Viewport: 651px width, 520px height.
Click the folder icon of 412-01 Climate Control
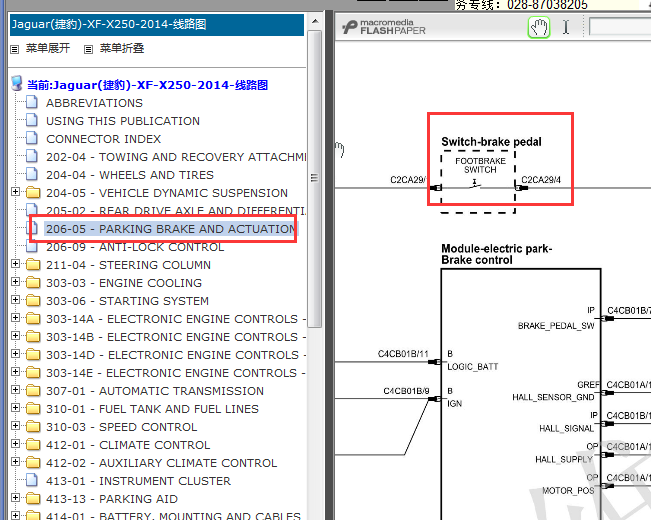click(x=33, y=444)
